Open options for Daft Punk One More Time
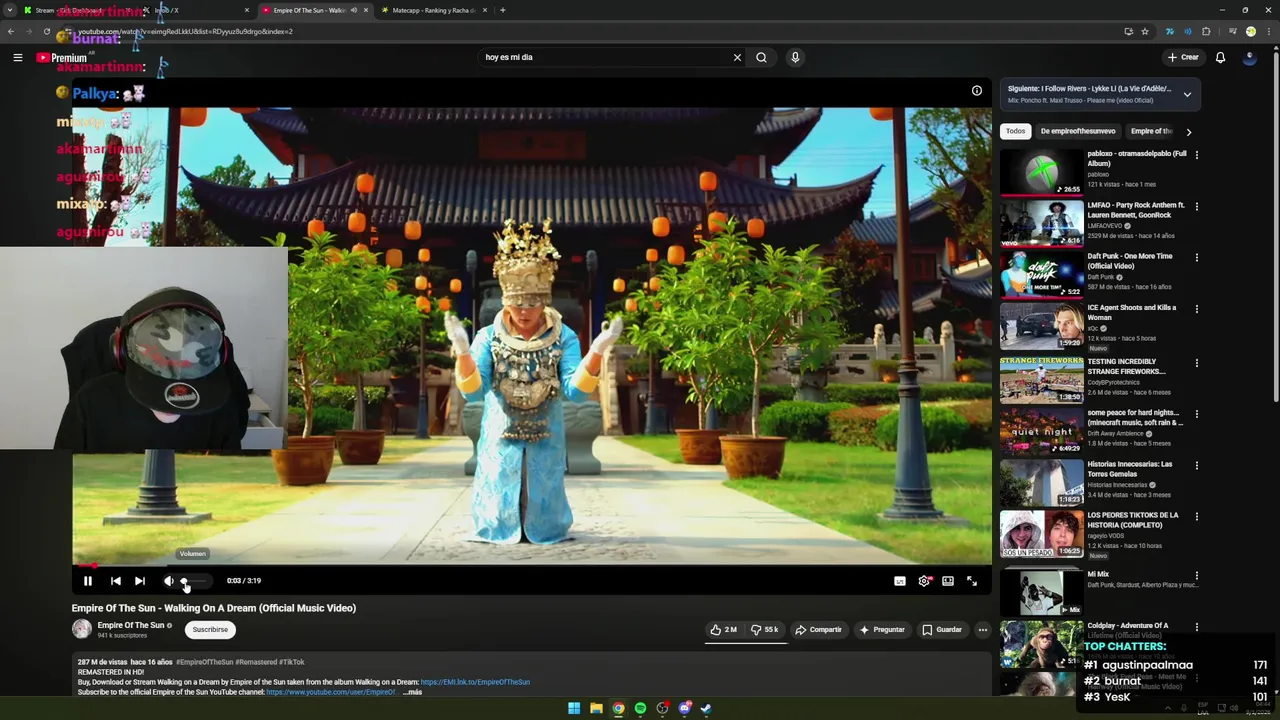 click(x=1196, y=257)
